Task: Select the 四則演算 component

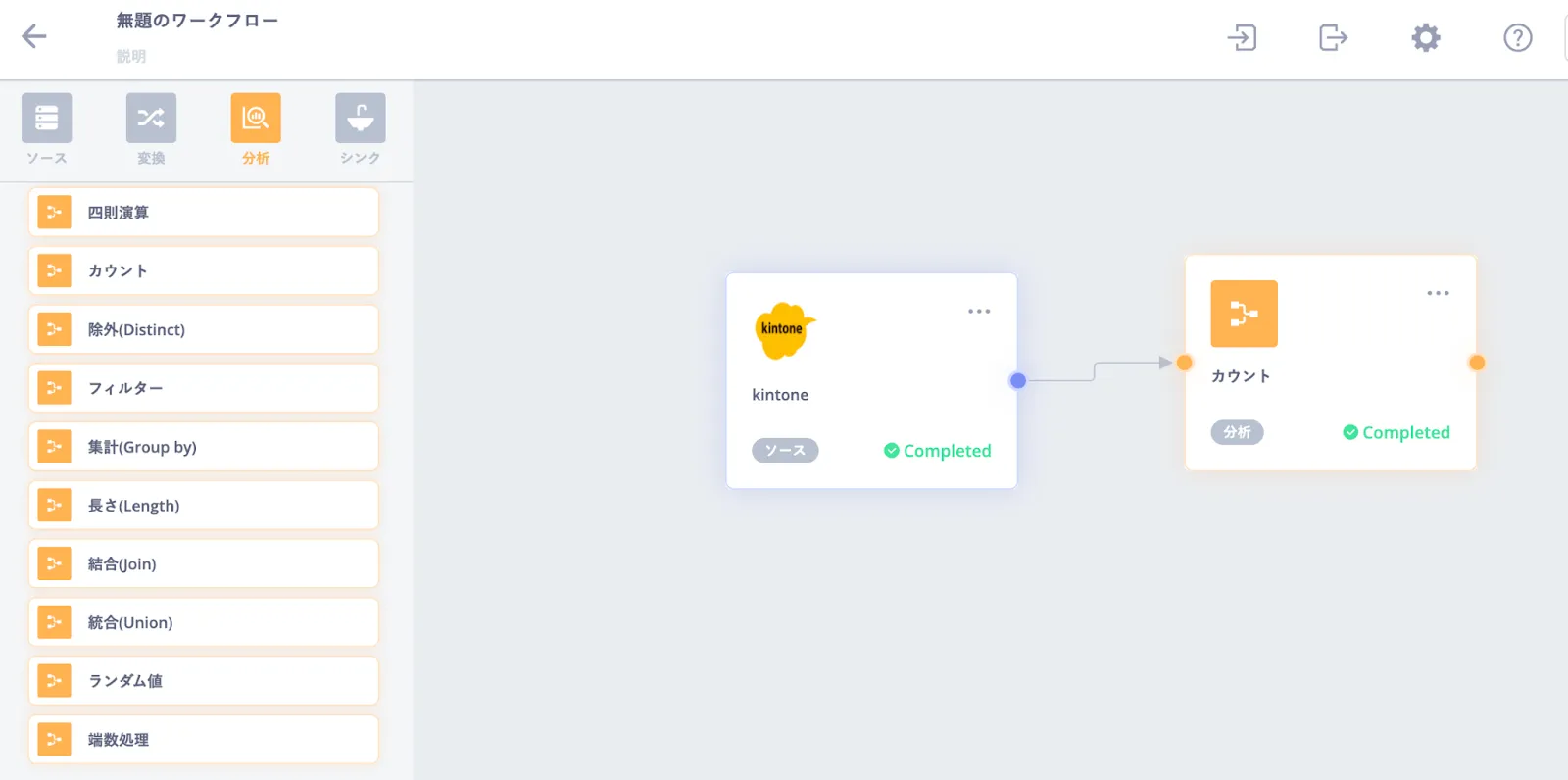Action: tap(204, 213)
